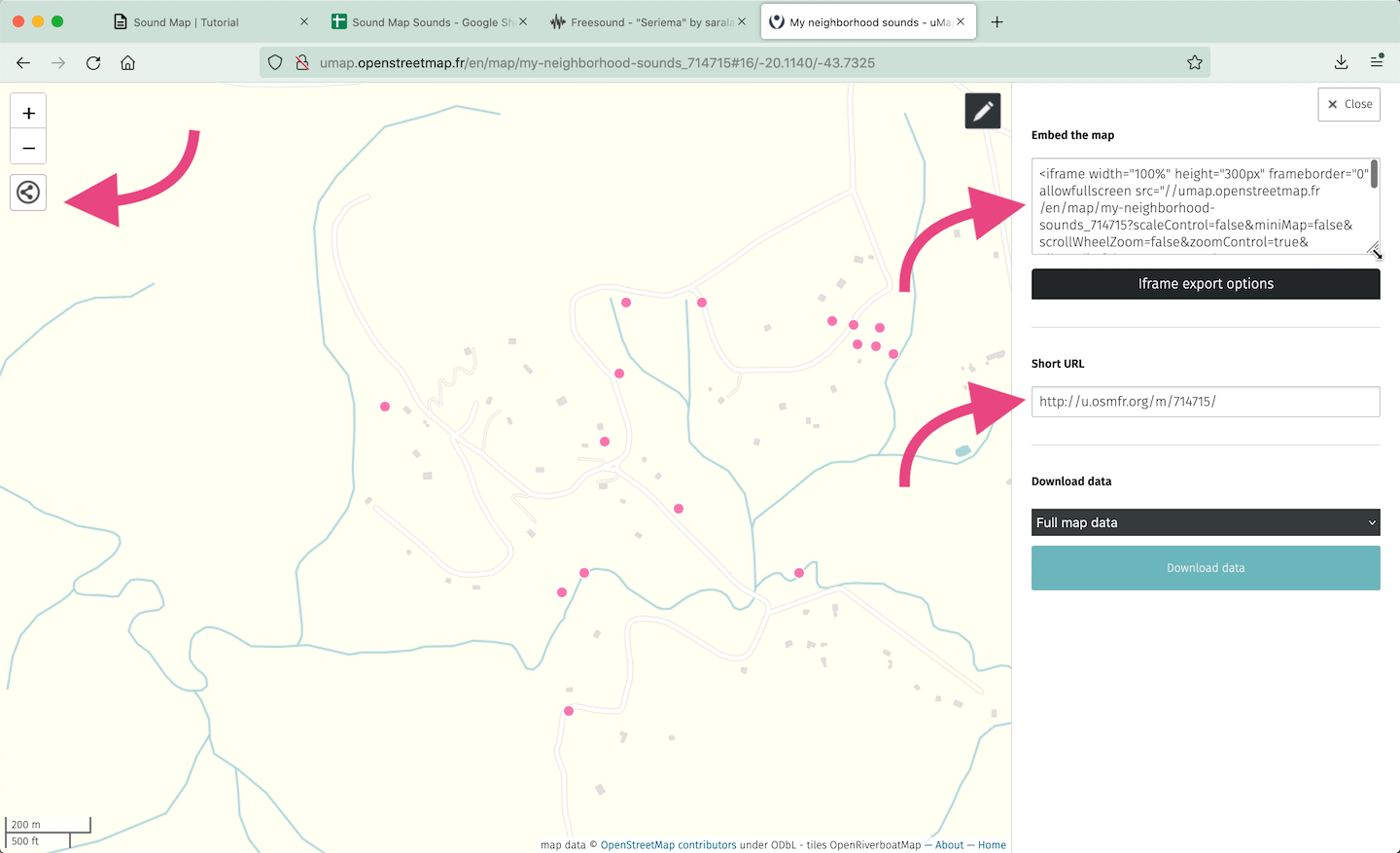Open a new browser tab
Screen dimensions: 1400x853
click(997, 22)
